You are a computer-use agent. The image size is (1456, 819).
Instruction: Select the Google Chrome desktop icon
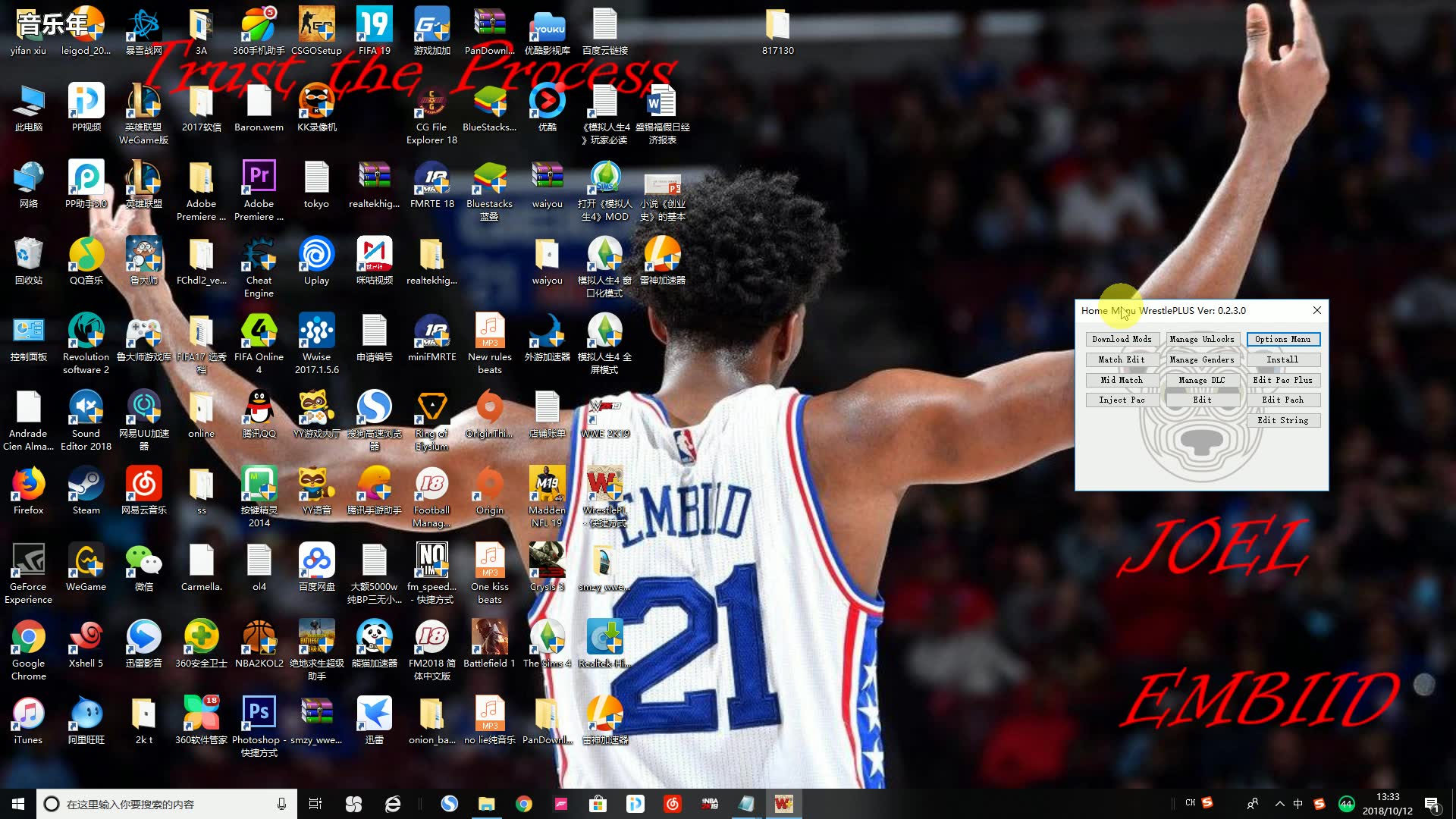(x=28, y=639)
